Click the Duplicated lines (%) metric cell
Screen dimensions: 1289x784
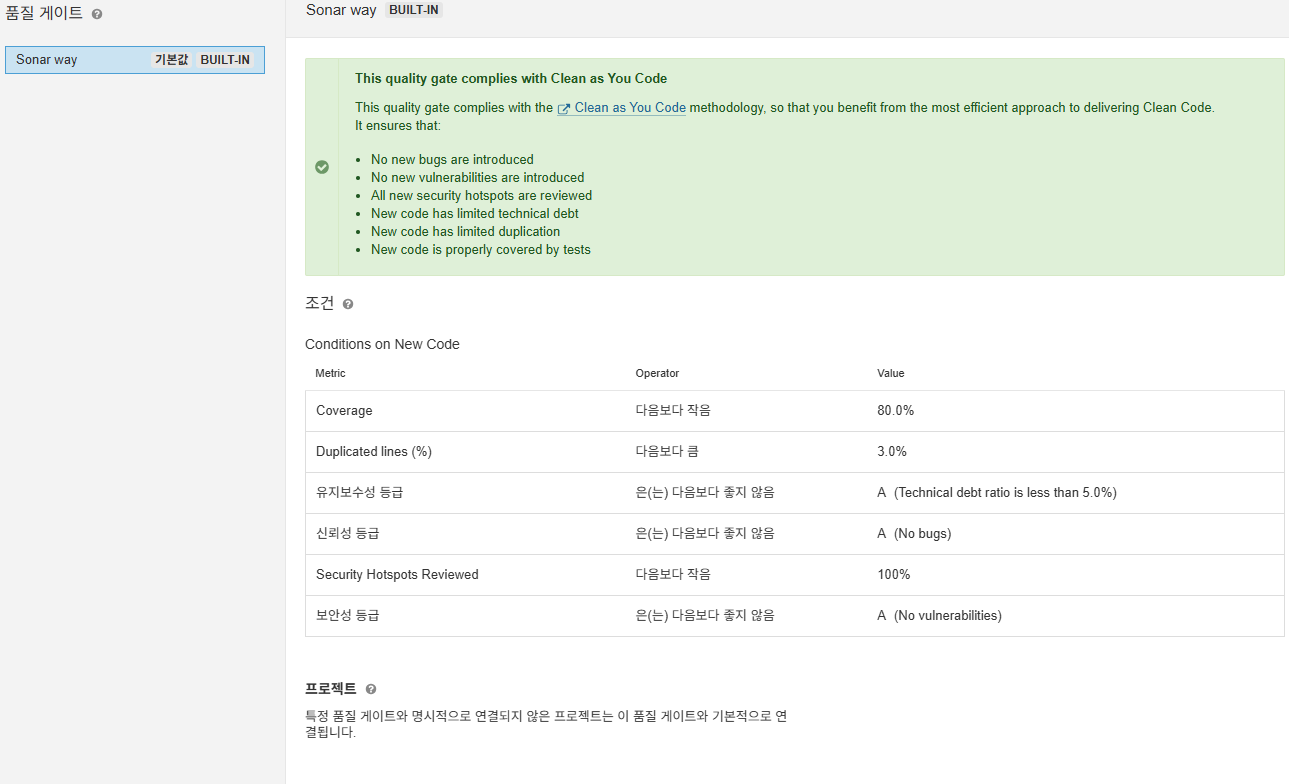point(374,452)
